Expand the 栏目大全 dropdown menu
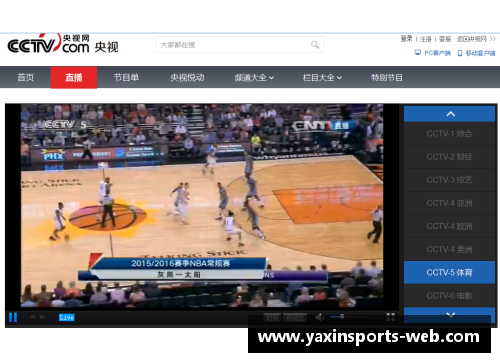 322,78
